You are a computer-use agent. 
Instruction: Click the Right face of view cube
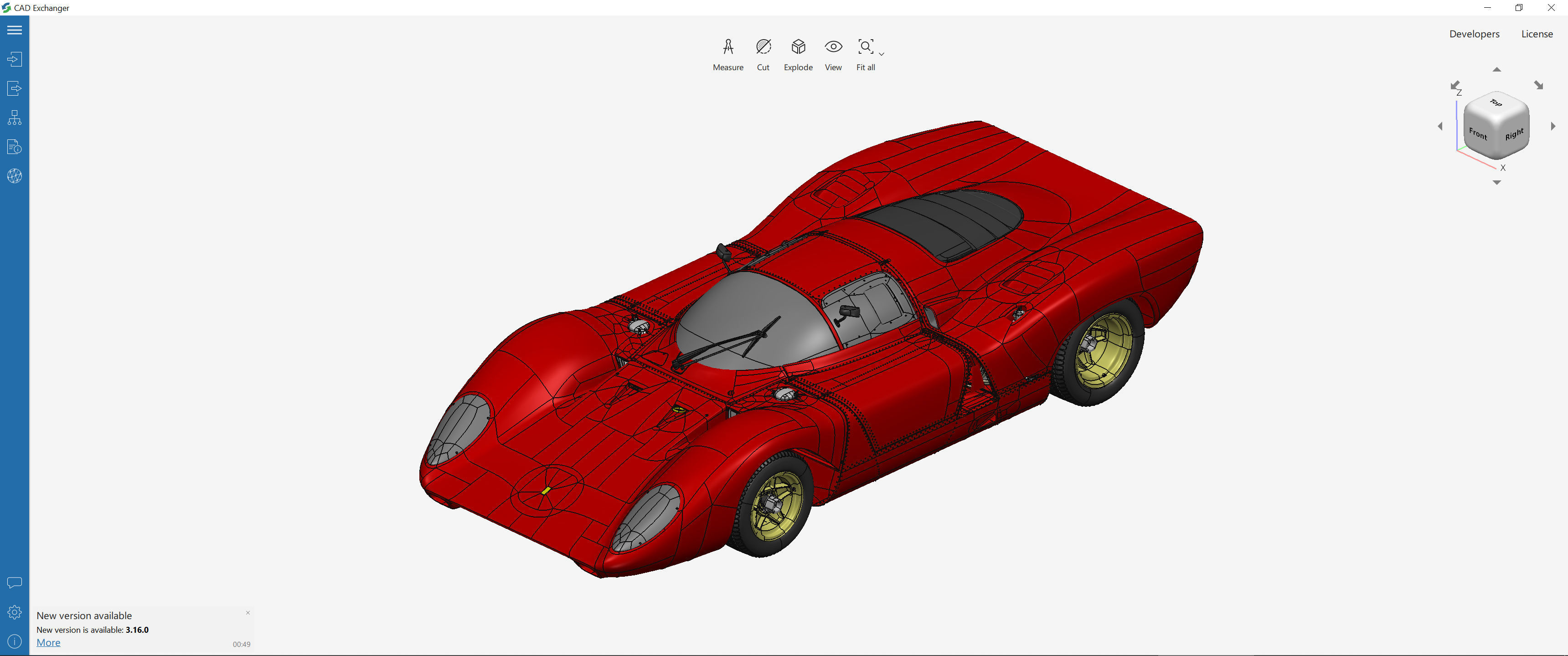coord(1514,134)
